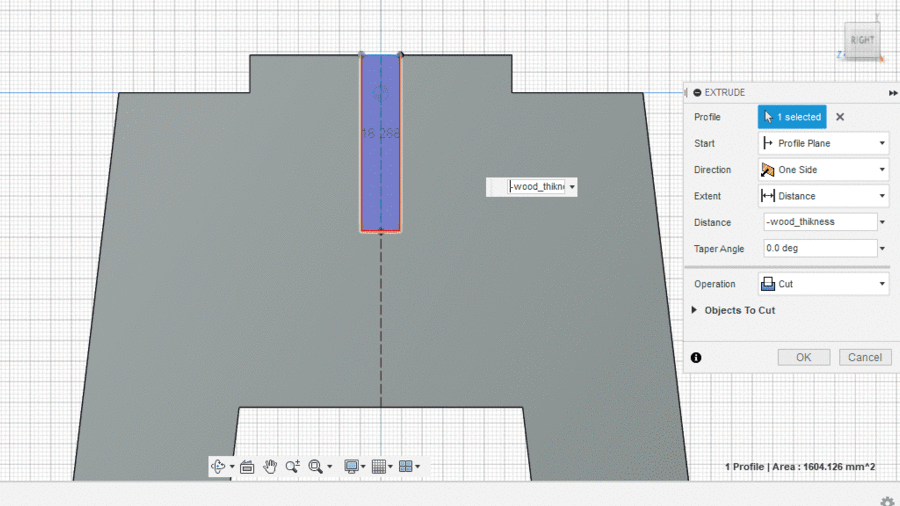The height and width of the screenshot is (506, 900).
Task: Select the Pan hand tool
Action: coord(270,466)
